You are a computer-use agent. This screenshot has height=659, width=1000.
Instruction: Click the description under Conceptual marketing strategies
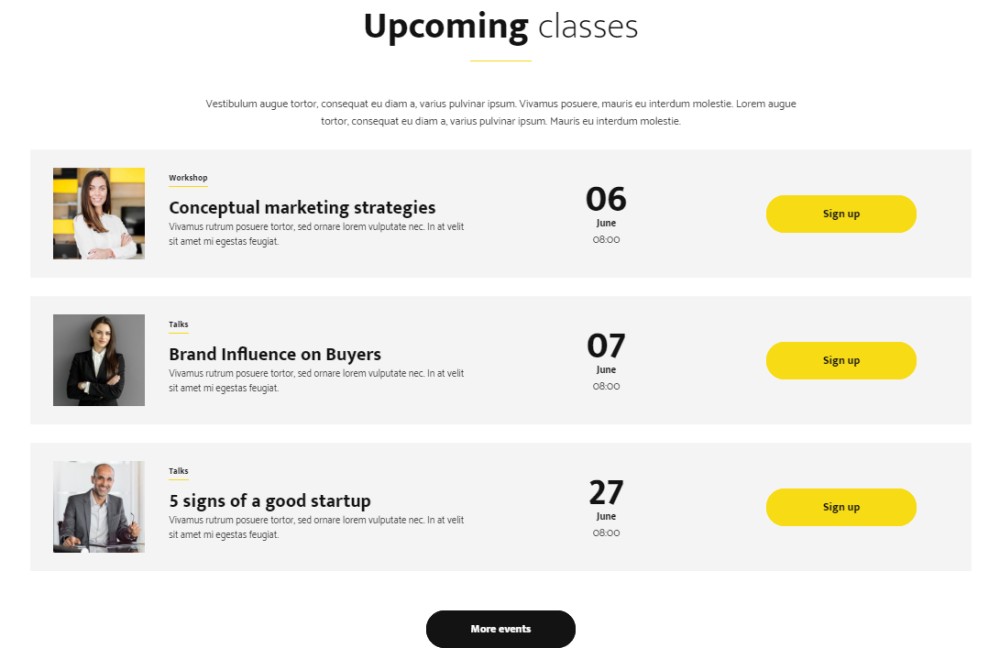[316, 234]
